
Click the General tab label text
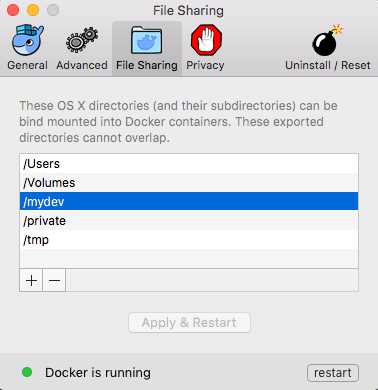pos(27,65)
